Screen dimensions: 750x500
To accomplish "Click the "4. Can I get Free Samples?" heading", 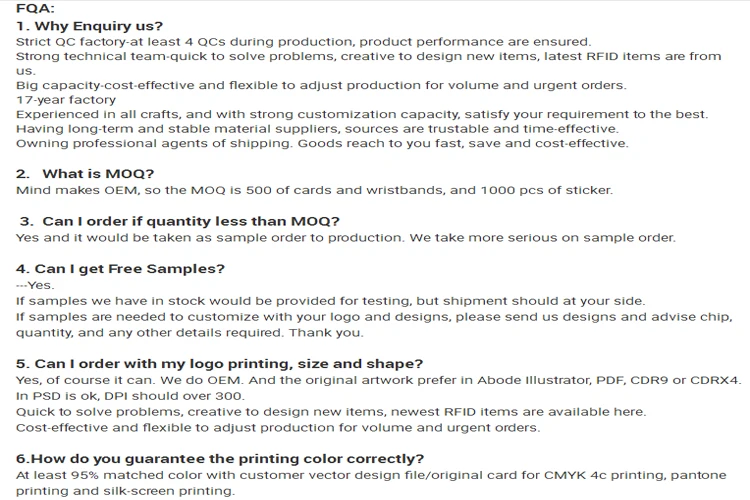I will tap(120, 268).
